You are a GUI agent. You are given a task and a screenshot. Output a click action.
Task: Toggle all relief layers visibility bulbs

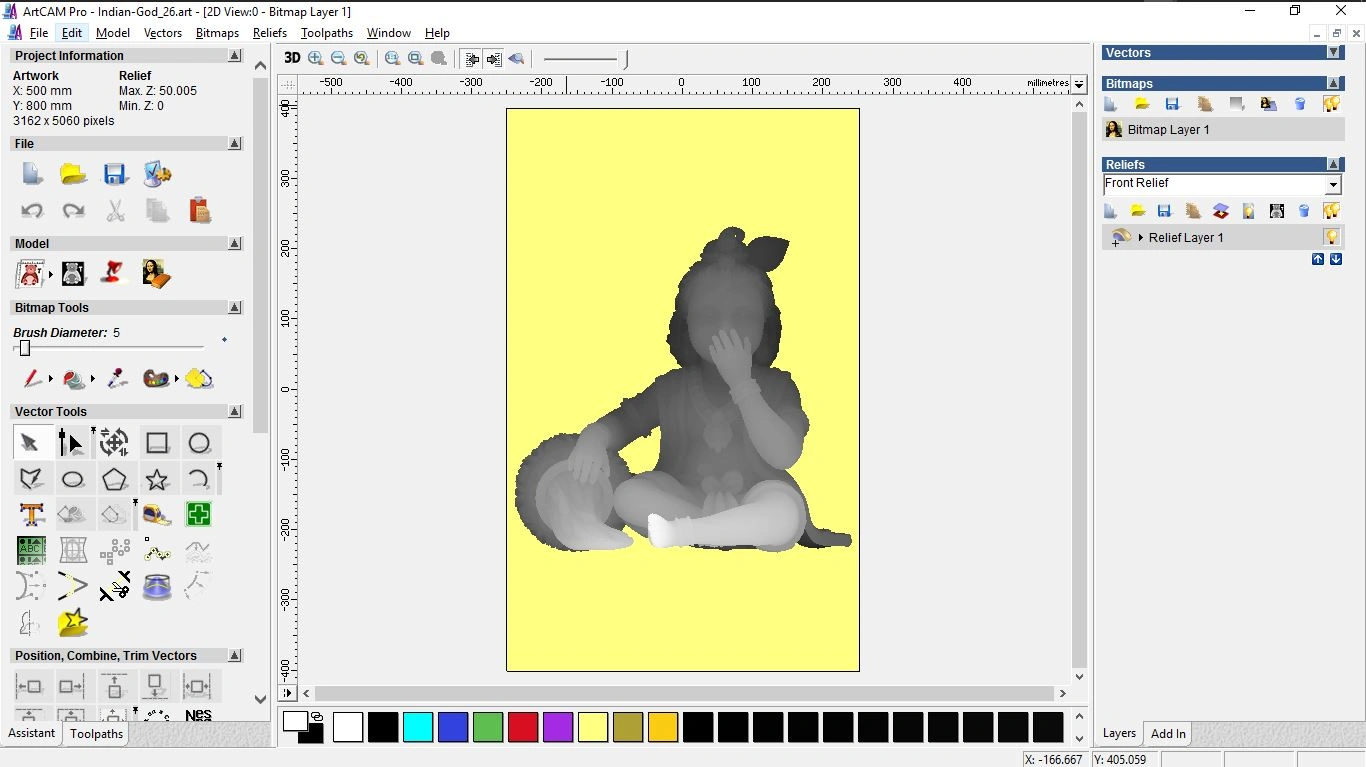click(x=1331, y=211)
